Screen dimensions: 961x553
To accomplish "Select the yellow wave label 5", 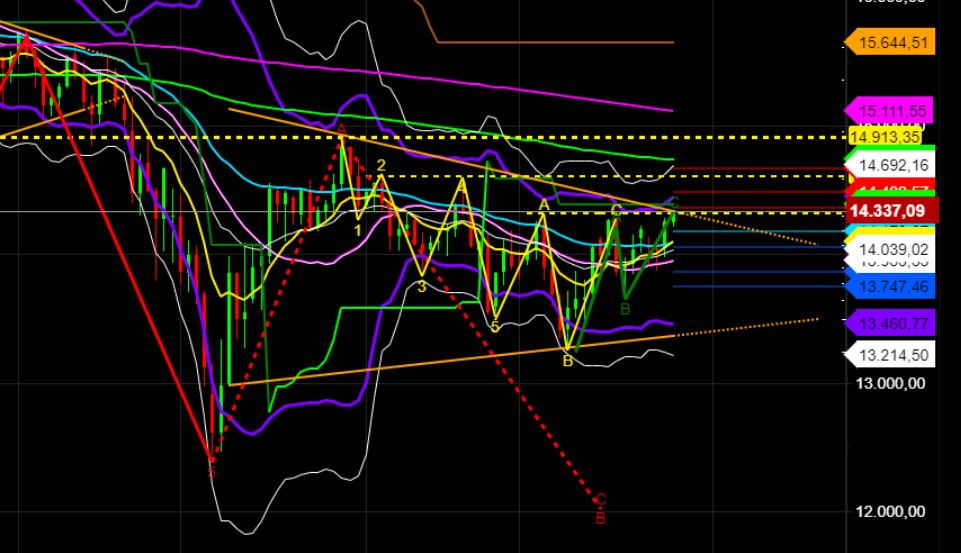I will tap(495, 327).
